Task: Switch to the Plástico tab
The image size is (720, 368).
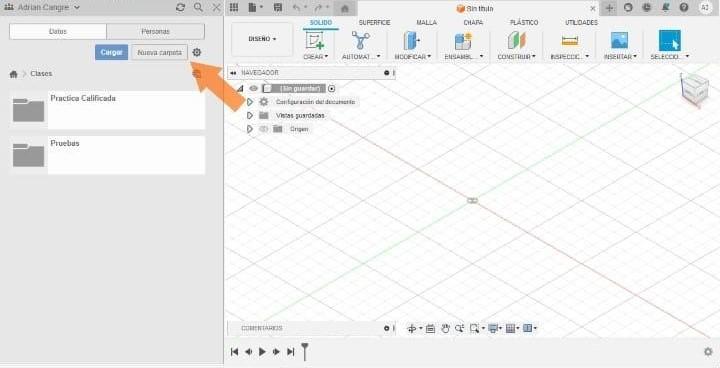Action: click(x=524, y=23)
